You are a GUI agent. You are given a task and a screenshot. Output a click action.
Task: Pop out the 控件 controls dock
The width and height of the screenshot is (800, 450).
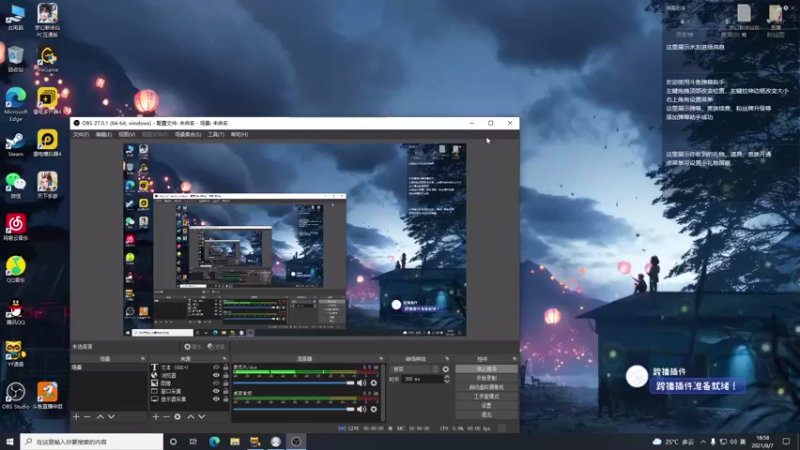point(514,359)
